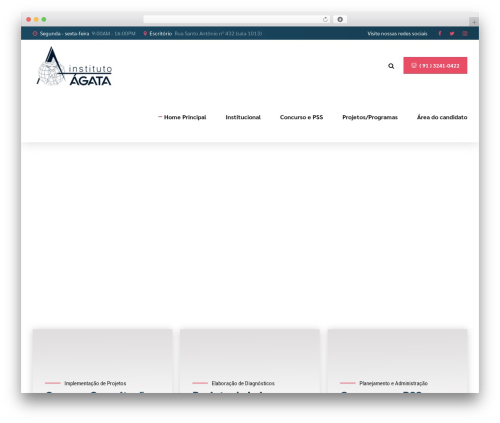Click the location pin icon beside Escritório
The width and height of the screenshot is (500, 423).
145,34
